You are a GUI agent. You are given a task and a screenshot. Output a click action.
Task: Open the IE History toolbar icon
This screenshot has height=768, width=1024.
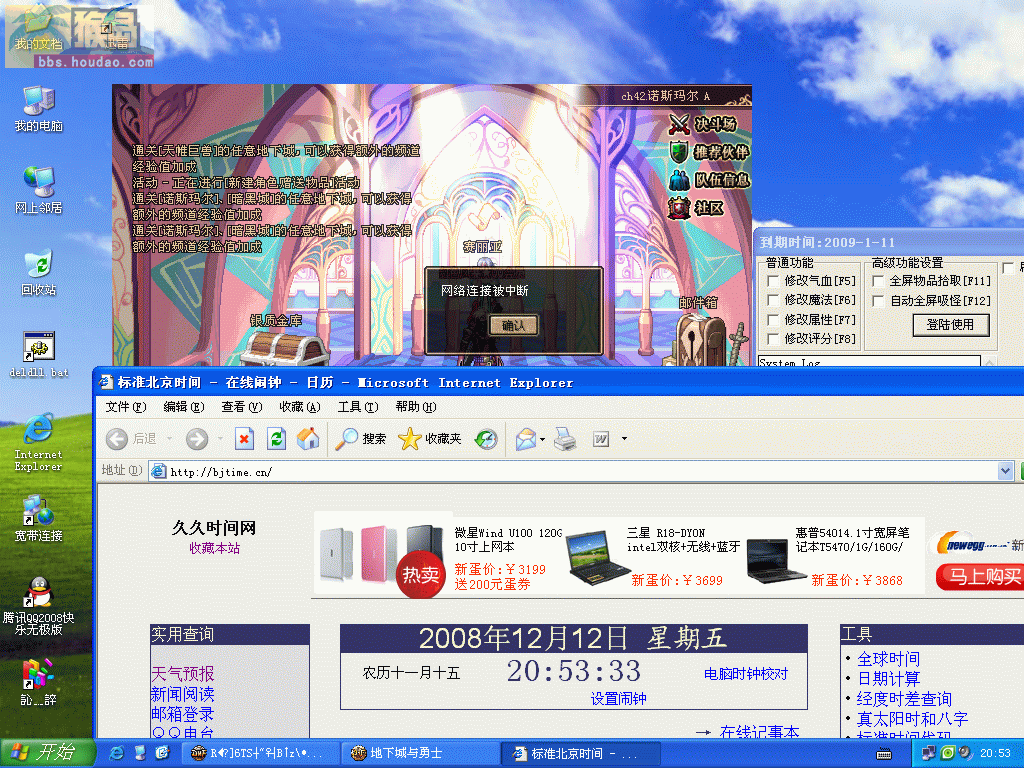(486, 439)
